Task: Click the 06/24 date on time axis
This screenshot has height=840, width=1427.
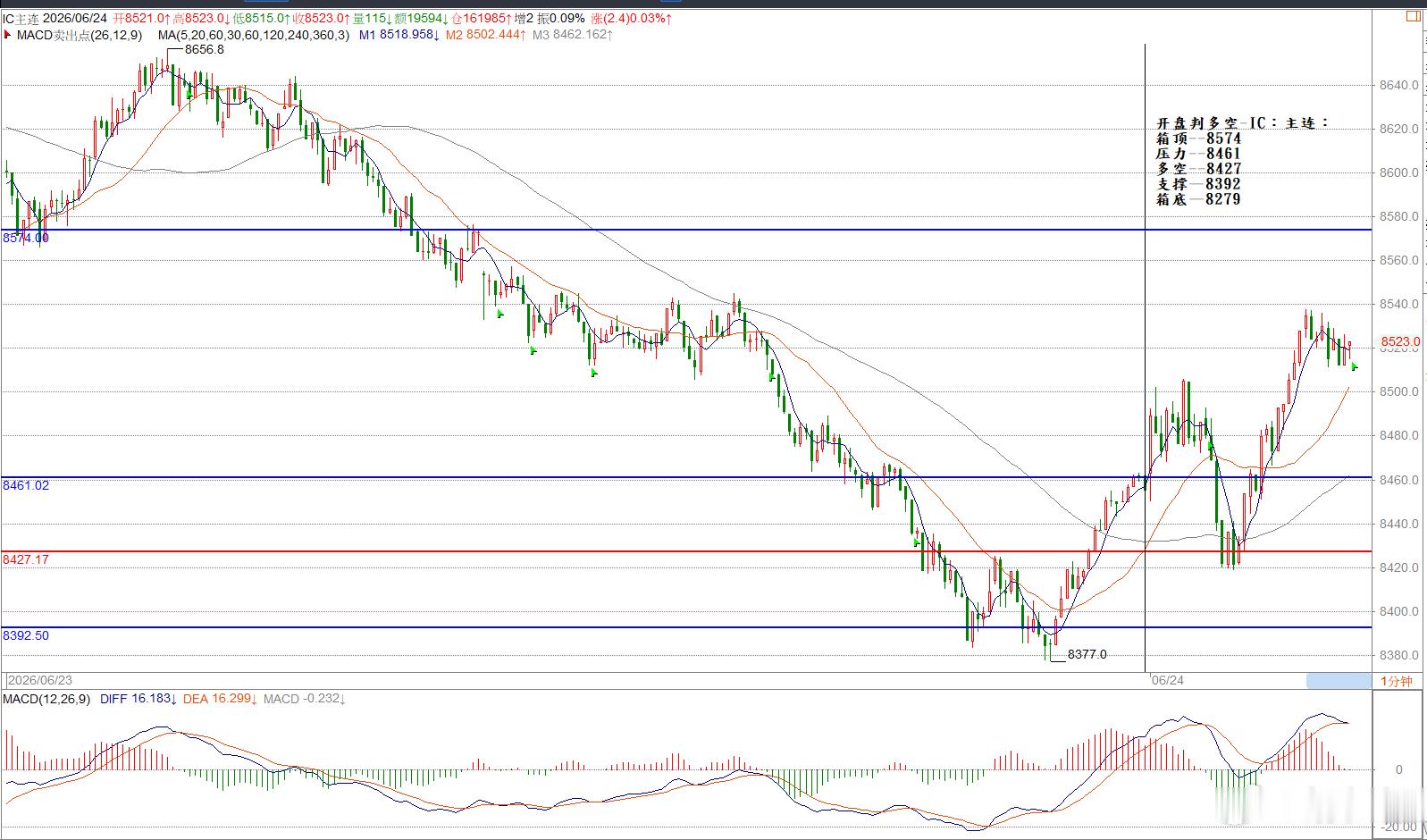Action: 1168,681
